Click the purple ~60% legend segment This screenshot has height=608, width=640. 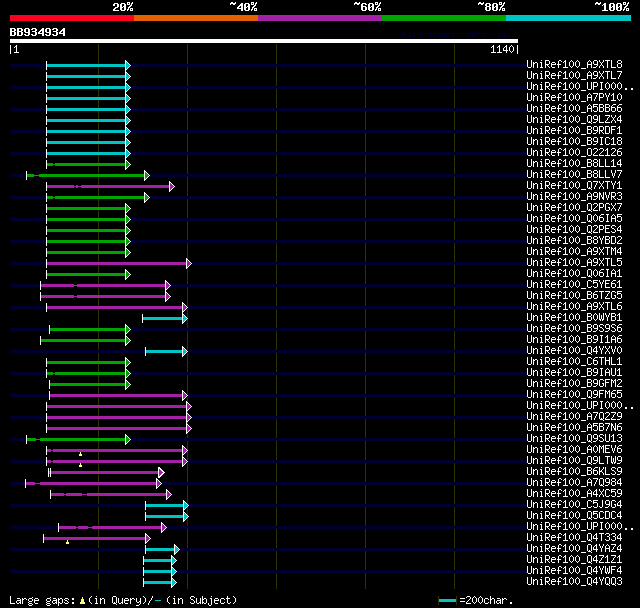(320, 18)
